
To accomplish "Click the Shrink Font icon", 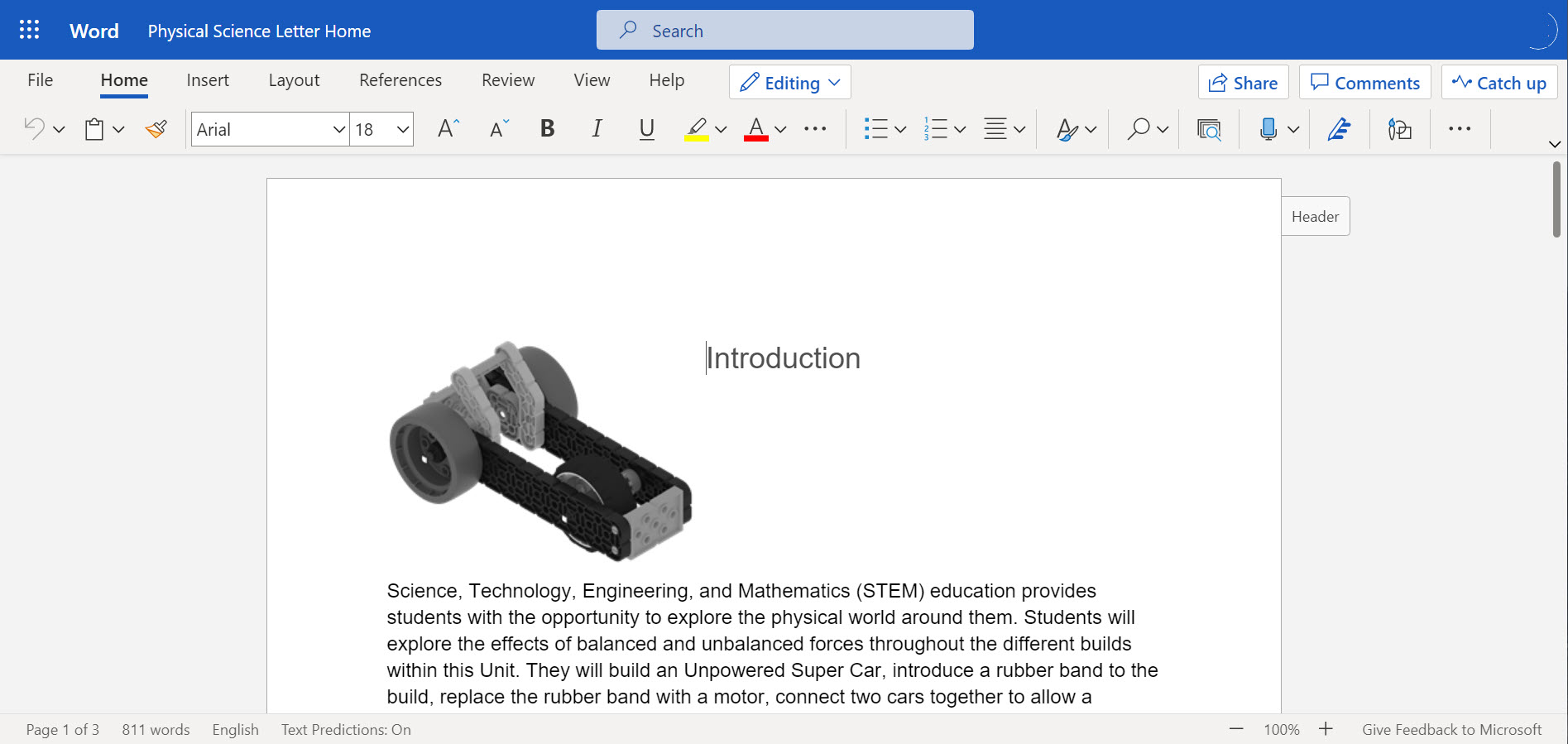I will [x=499, y=129].
